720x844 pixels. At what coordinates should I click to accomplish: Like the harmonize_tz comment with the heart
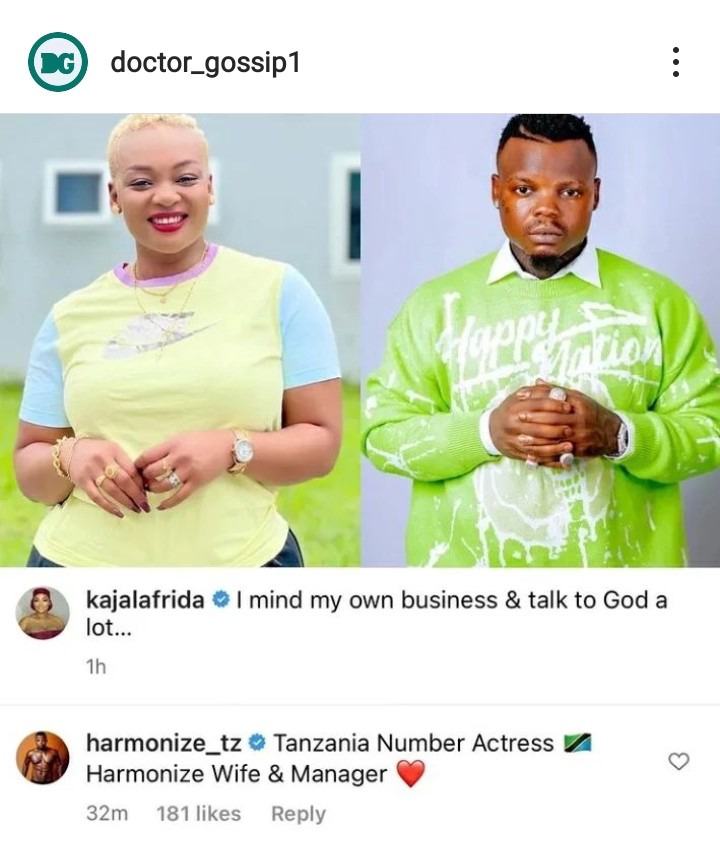coord(679,761)
